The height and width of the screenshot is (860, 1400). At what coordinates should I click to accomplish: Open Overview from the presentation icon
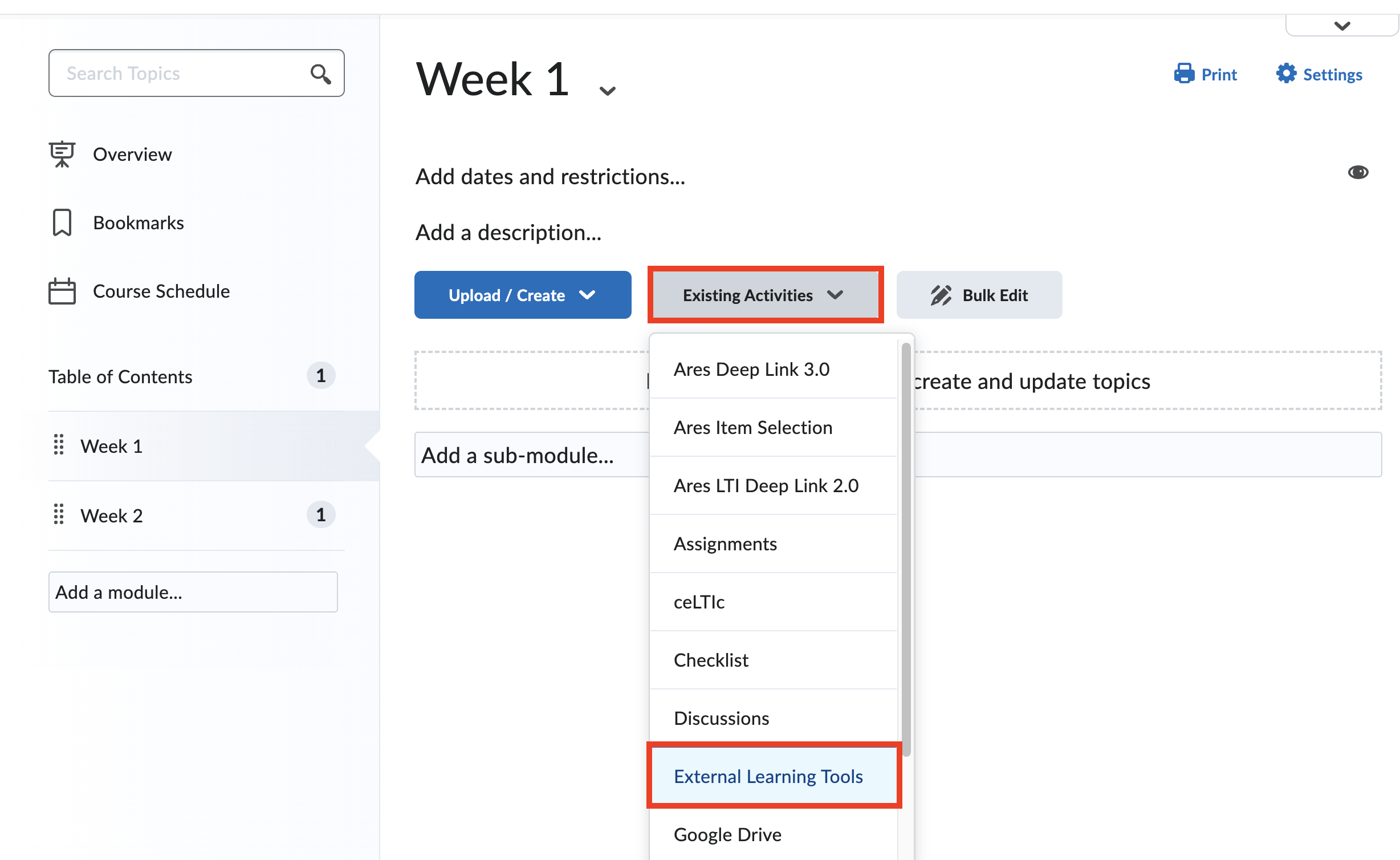tap(62, 154)
